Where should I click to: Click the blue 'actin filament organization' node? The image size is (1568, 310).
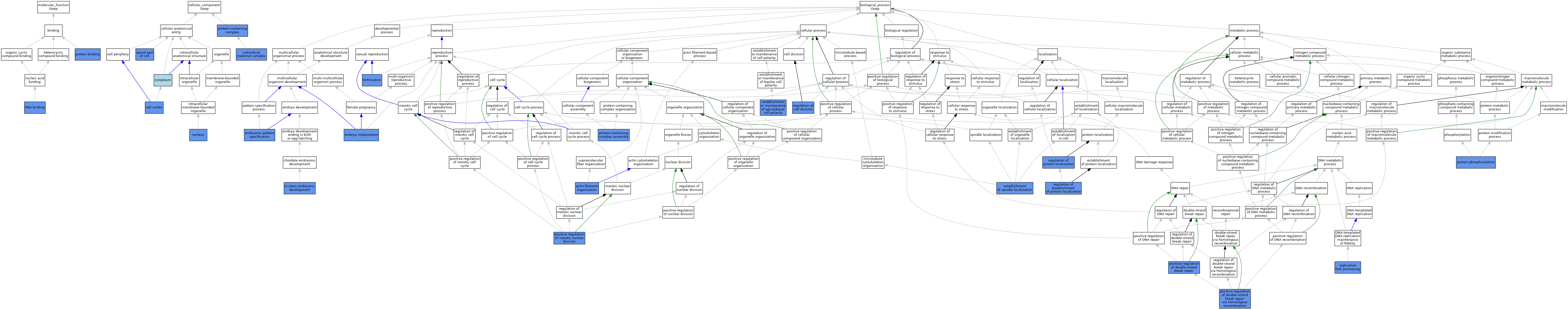point(587,188)
